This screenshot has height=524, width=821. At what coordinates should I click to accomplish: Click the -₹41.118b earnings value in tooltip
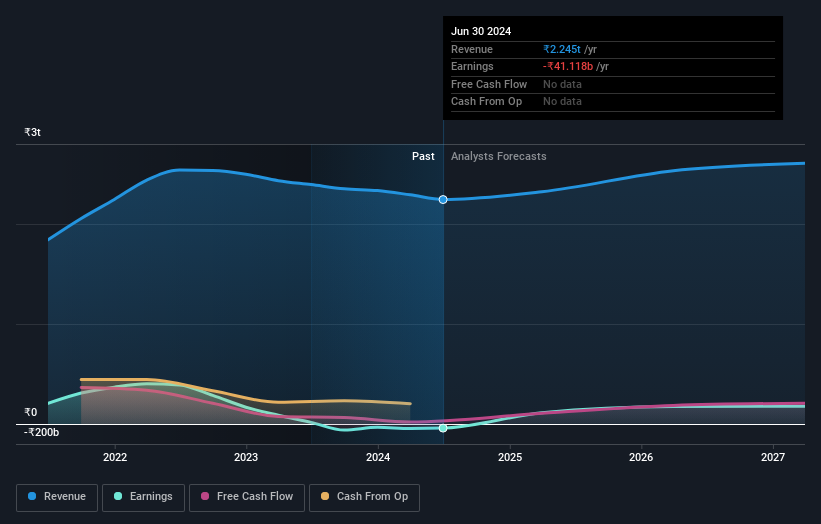click(568, 66)
